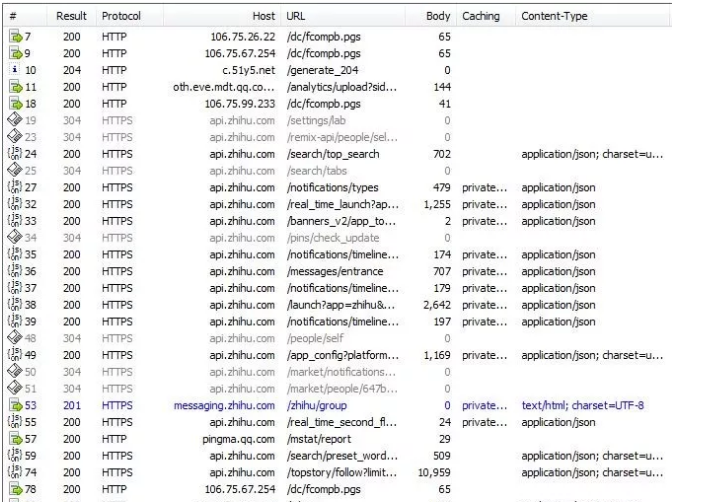Select the messaging.zhihu.com host cell

tap(224, 406)
